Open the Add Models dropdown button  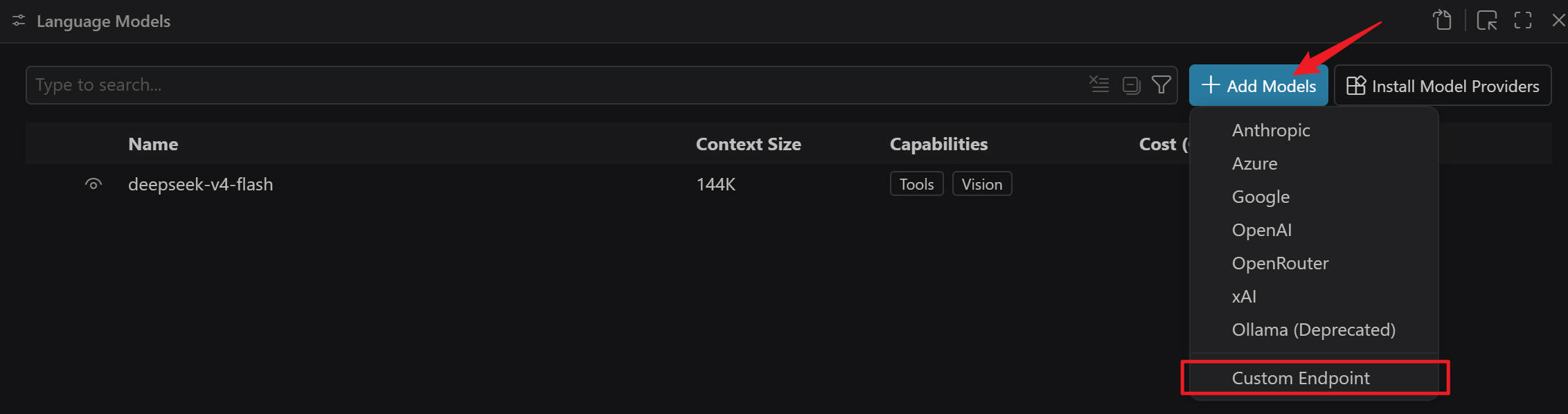pyautogui.click(x=1258, y=85)
